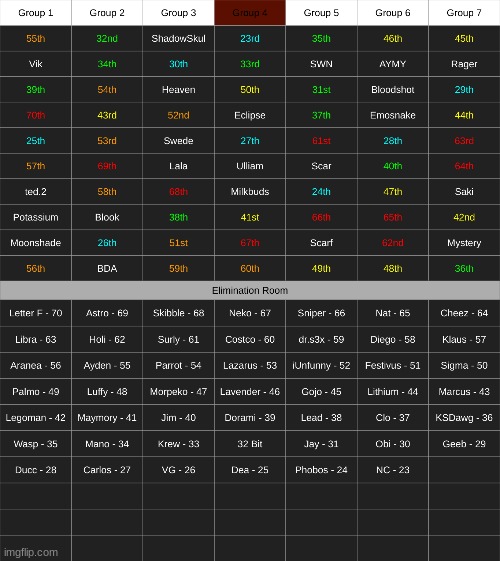This screenshot has height=561, width=500.
Task: Click the ShadowSkul cell in Group 3
Action: (x=178, y=38)
